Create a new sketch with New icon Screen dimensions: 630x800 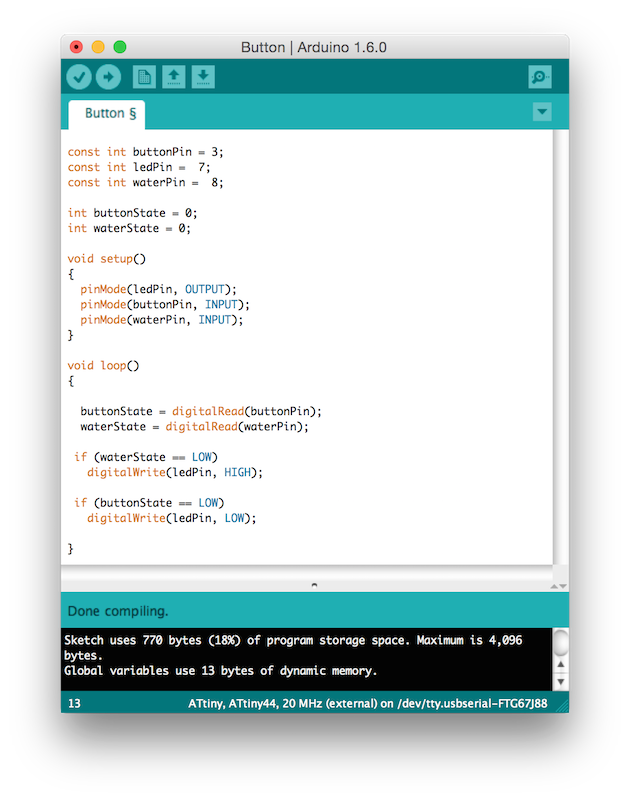coord(144,77)
